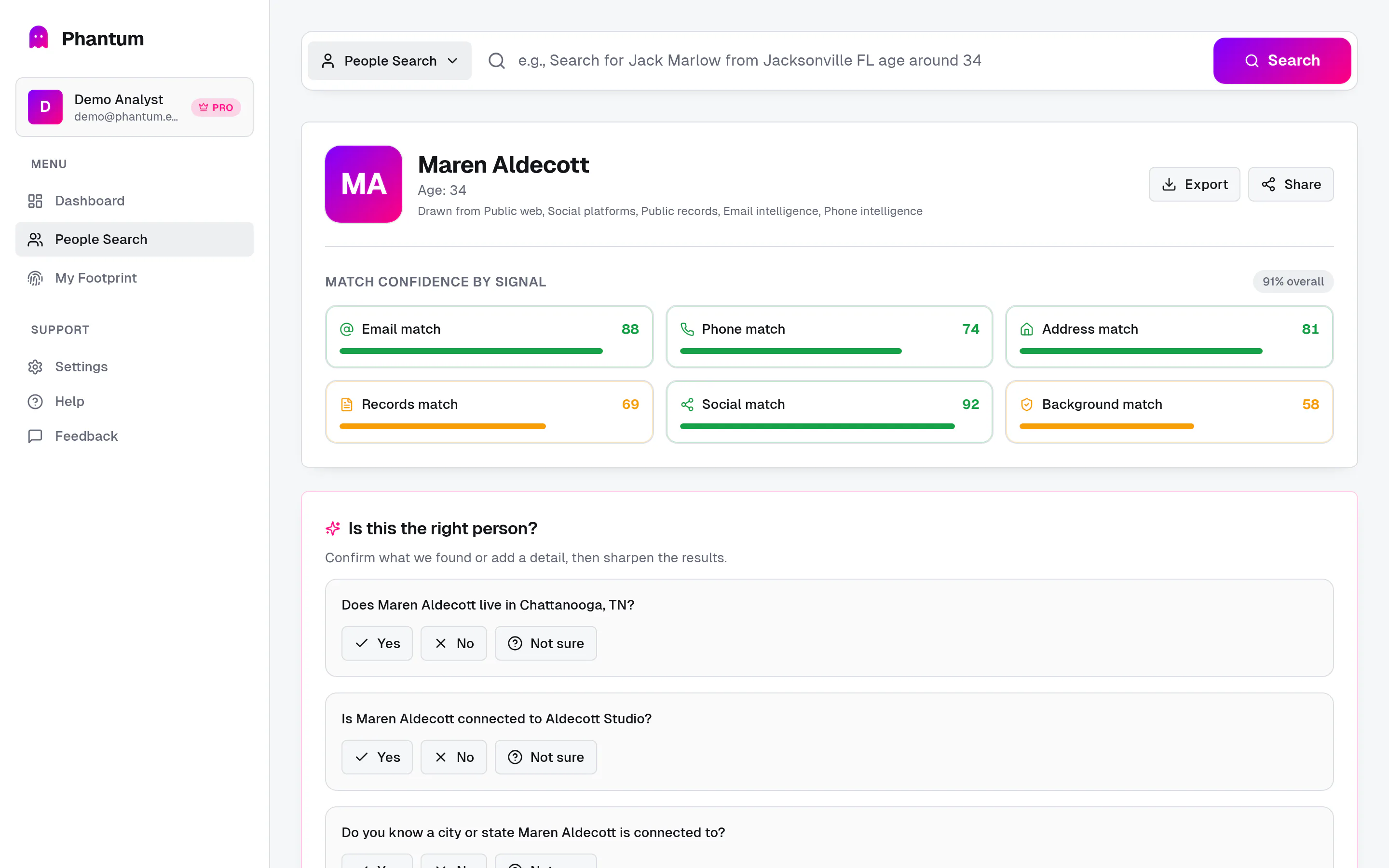
Task: Answer Yes to living in Chattanooga, TN
Action: coord(377,644)
